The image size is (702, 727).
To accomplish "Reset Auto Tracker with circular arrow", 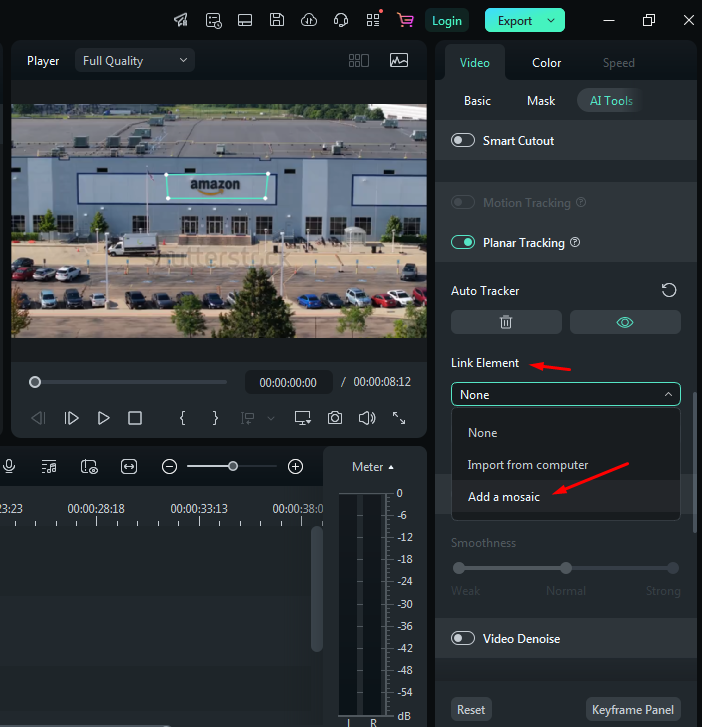I will coord(669,291).
